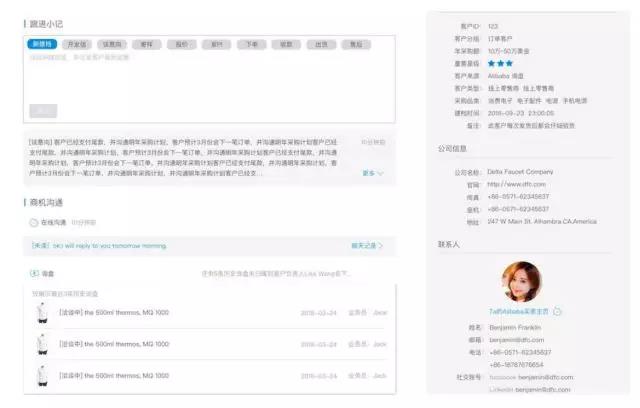640x408 pixels.
Task: Click the 联系人 section heading
Action: coord(449,244)
